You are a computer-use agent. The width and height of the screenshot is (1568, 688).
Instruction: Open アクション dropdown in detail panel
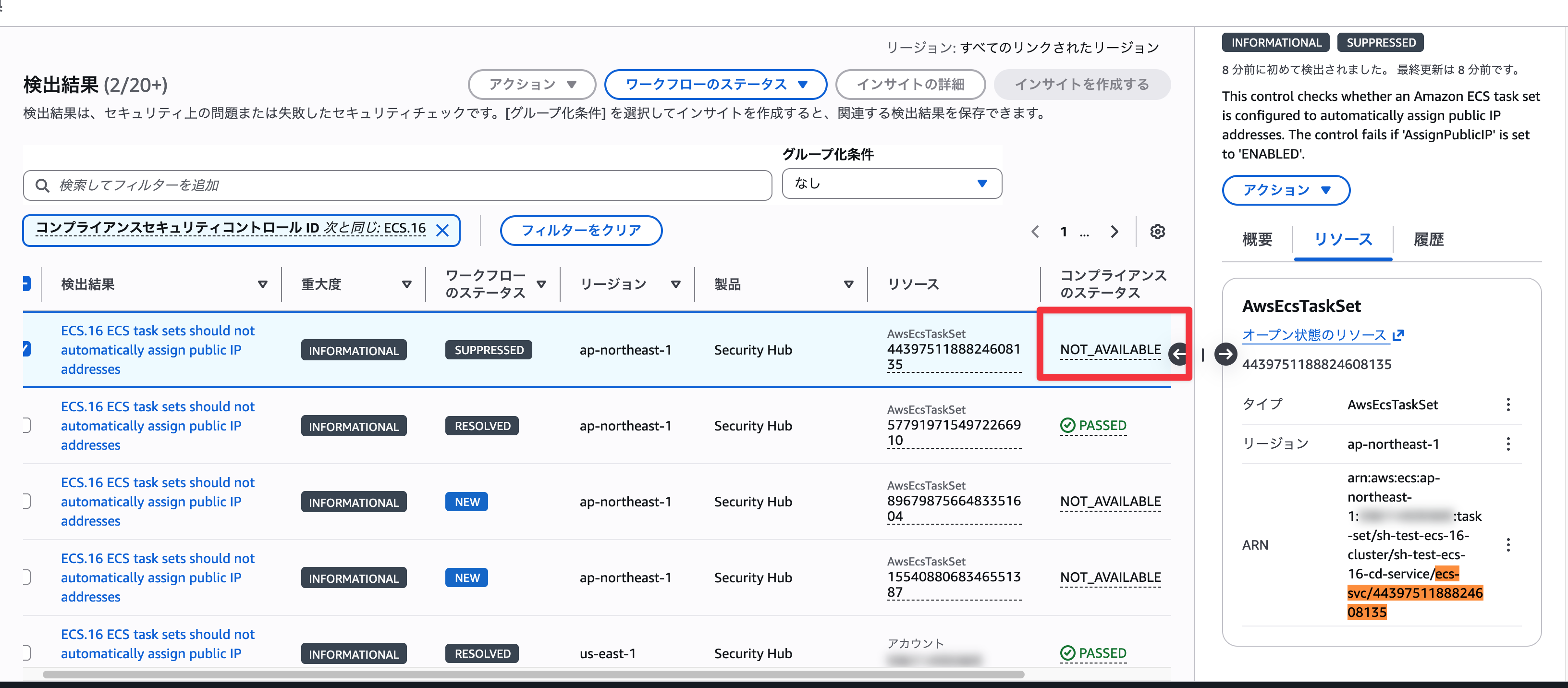point(1286,190)
